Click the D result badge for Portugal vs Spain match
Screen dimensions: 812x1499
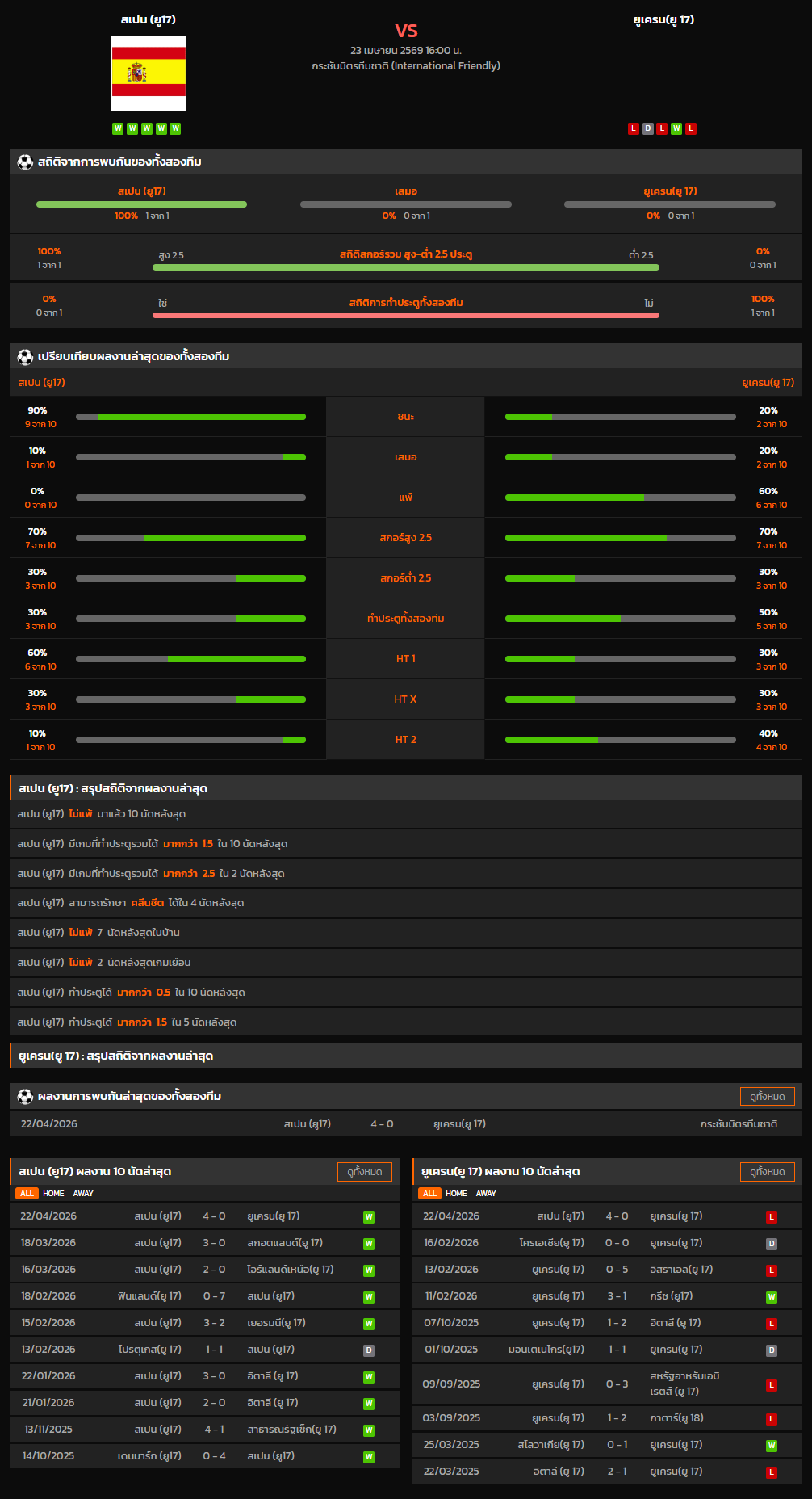369,1350
